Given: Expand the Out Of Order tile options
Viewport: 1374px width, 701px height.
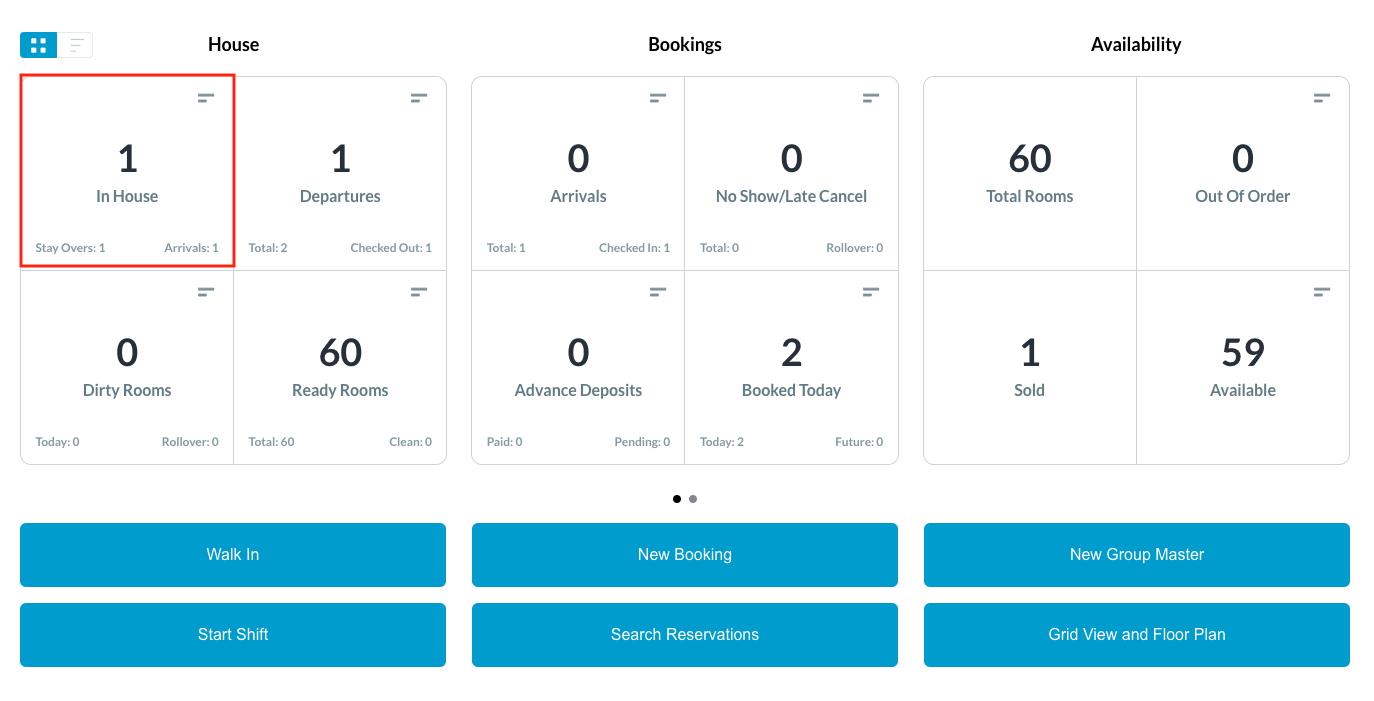Looking at the screenshot, I should 1322,98.
